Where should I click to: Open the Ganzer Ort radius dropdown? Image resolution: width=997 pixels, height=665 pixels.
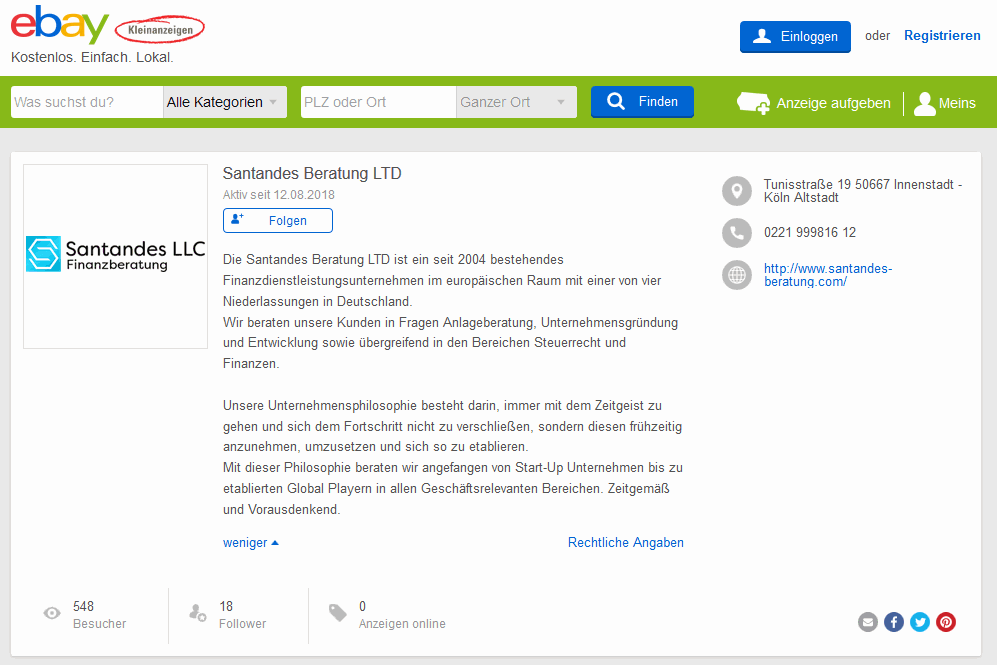(516, 102)
